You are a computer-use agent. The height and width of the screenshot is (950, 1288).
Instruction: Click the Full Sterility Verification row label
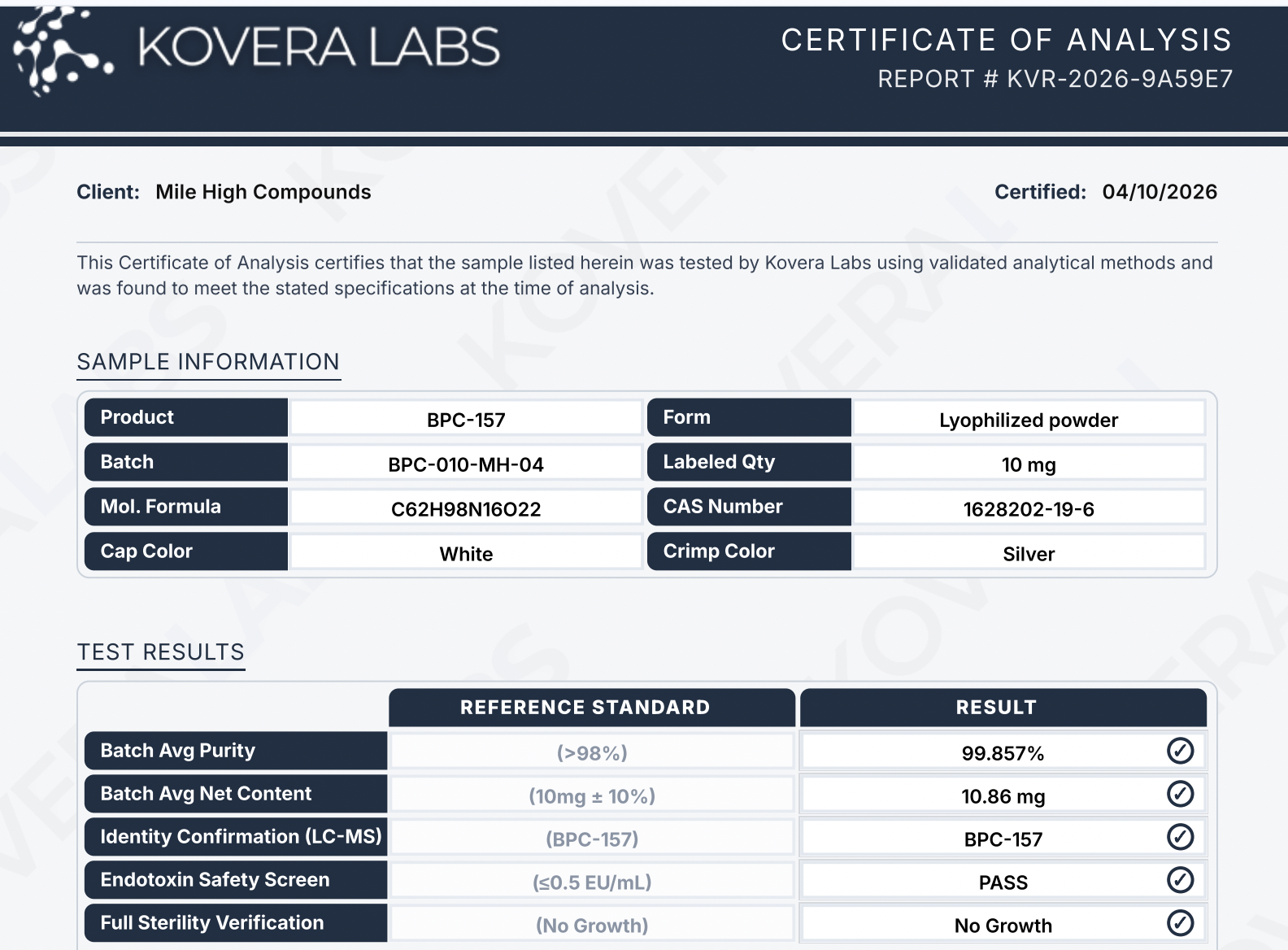coord(236,923)
